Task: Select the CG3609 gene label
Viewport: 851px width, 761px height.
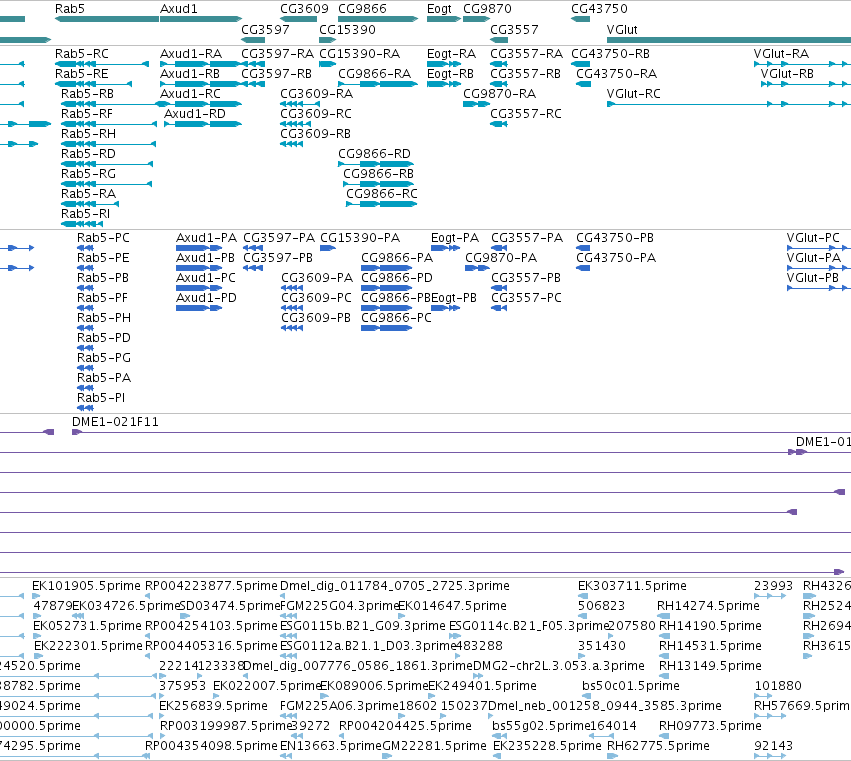Action: (x=304, y=9)
